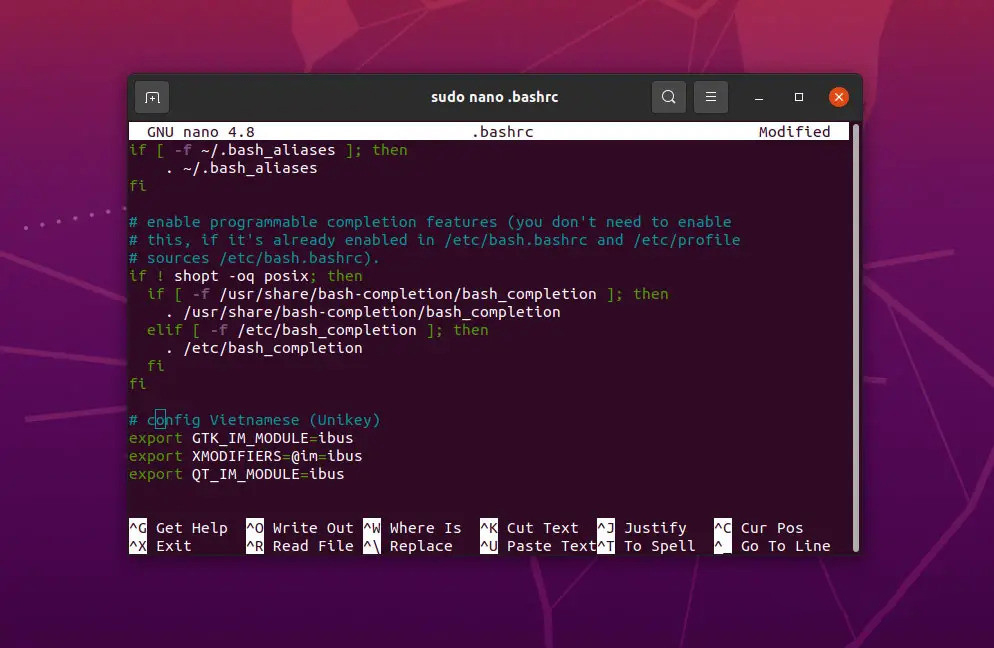Open the terminal search magnifier
Image resolution: width=994 pixels, height=648 pixels.
668,96
